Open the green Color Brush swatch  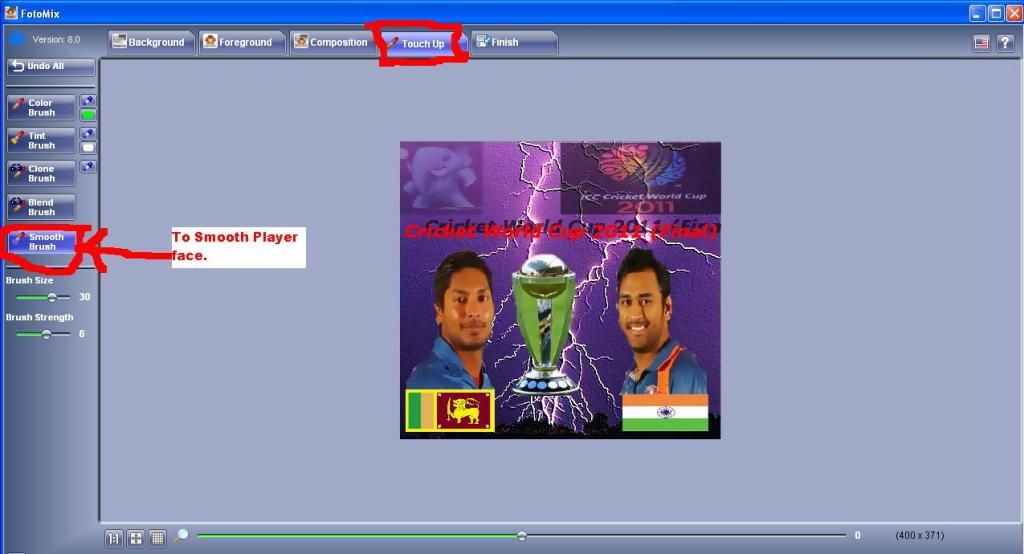(88, 115)
